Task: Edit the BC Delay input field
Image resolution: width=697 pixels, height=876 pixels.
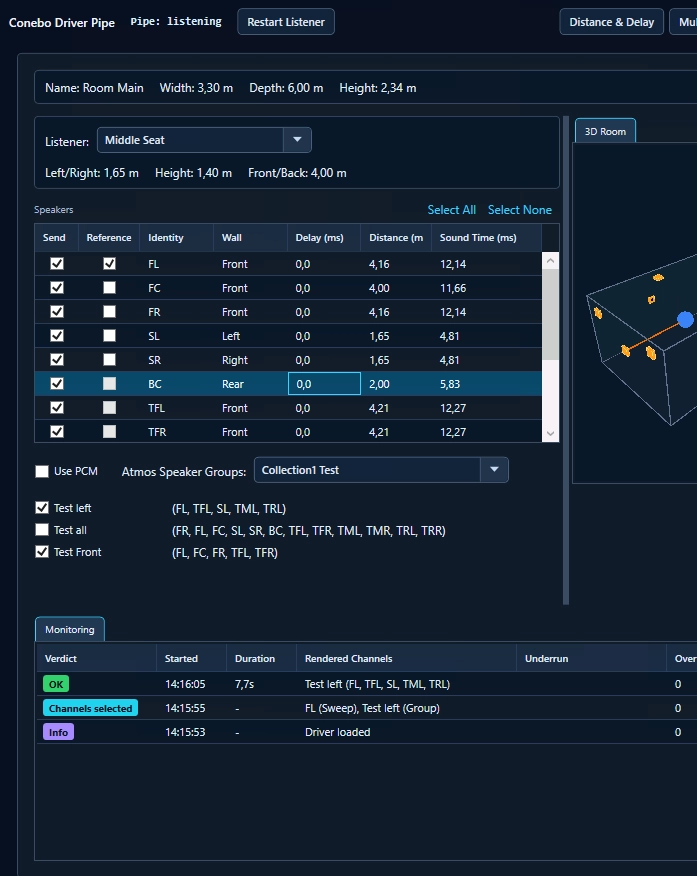Action: (x=324, y=384)
